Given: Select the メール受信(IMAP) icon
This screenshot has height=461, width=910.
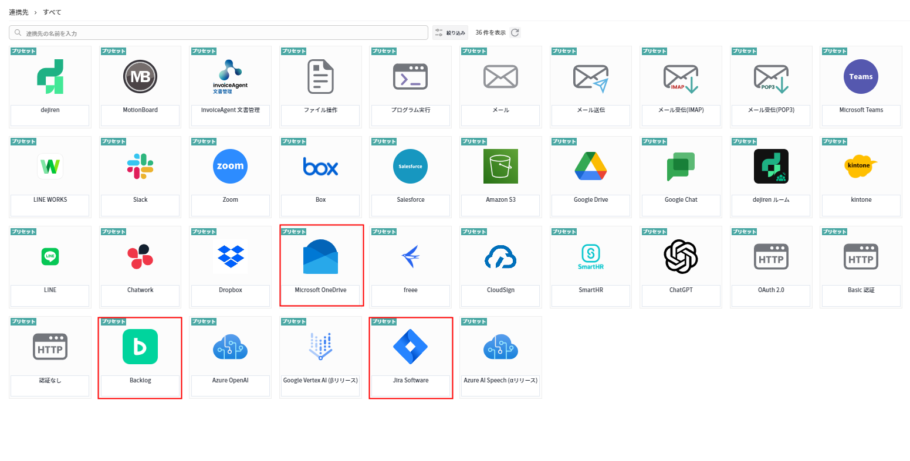Looking at the screenshot, I should [x=681, y=78].
